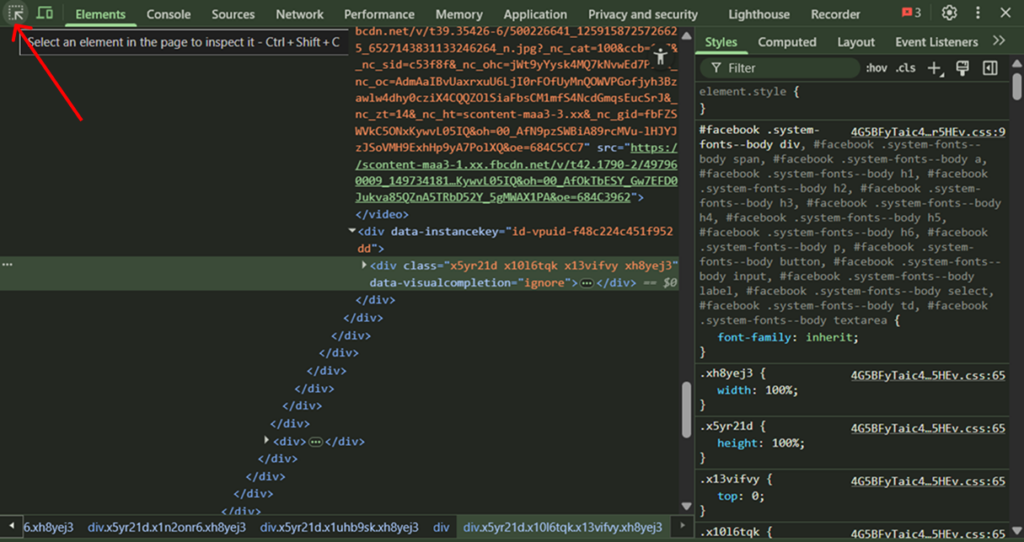Toggle the computed styles sidebar icon

(990, 68)
